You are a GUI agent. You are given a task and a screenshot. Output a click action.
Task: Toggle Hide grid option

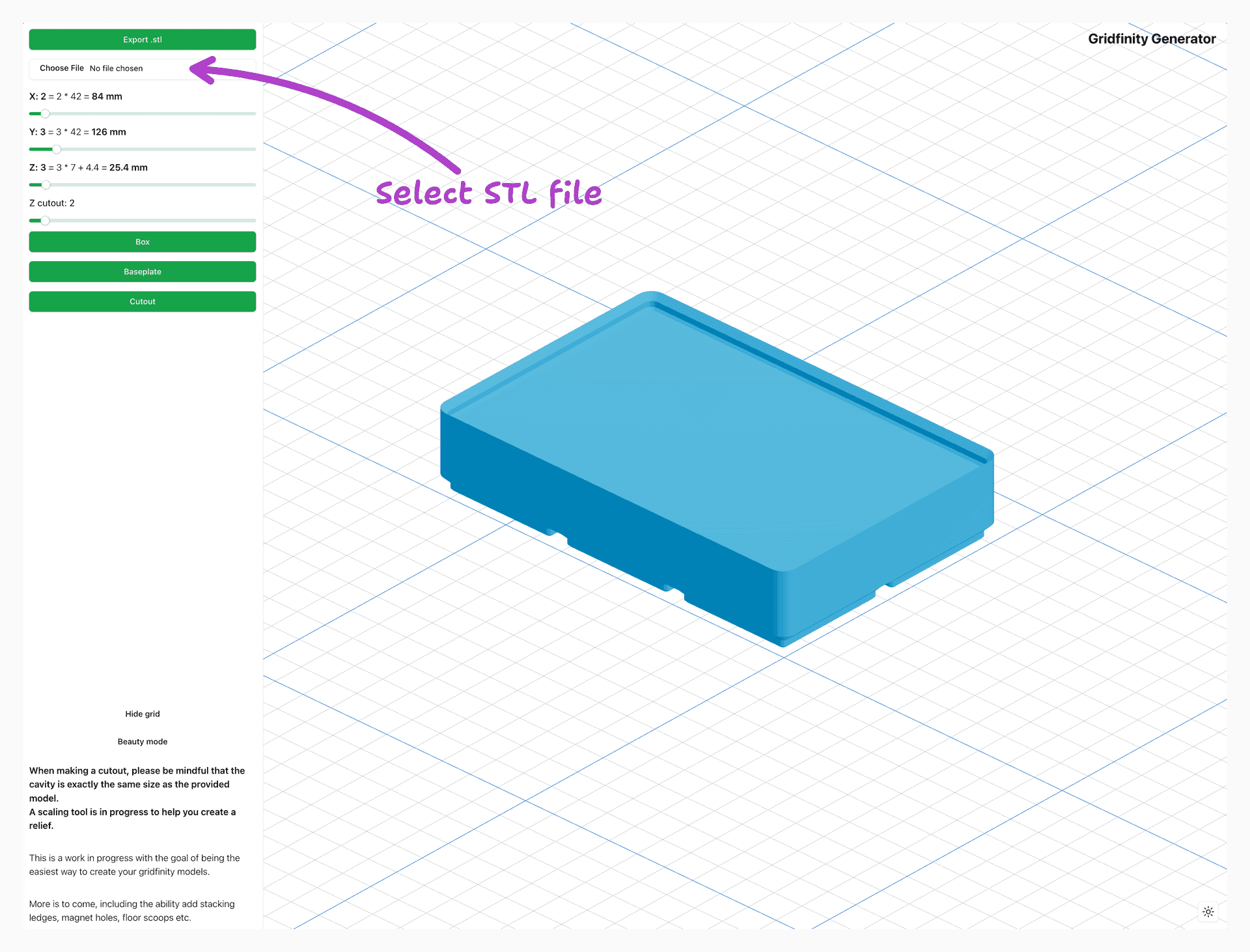(x=142, y=713)
